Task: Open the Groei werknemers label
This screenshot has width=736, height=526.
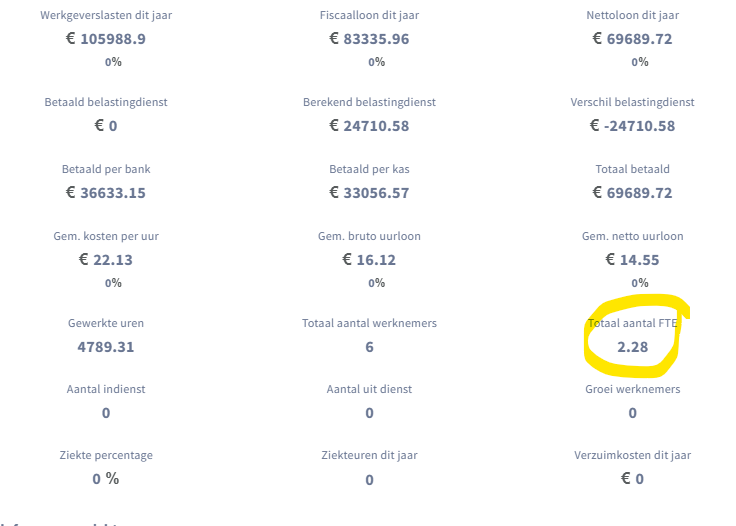Action: coord(632,389)
